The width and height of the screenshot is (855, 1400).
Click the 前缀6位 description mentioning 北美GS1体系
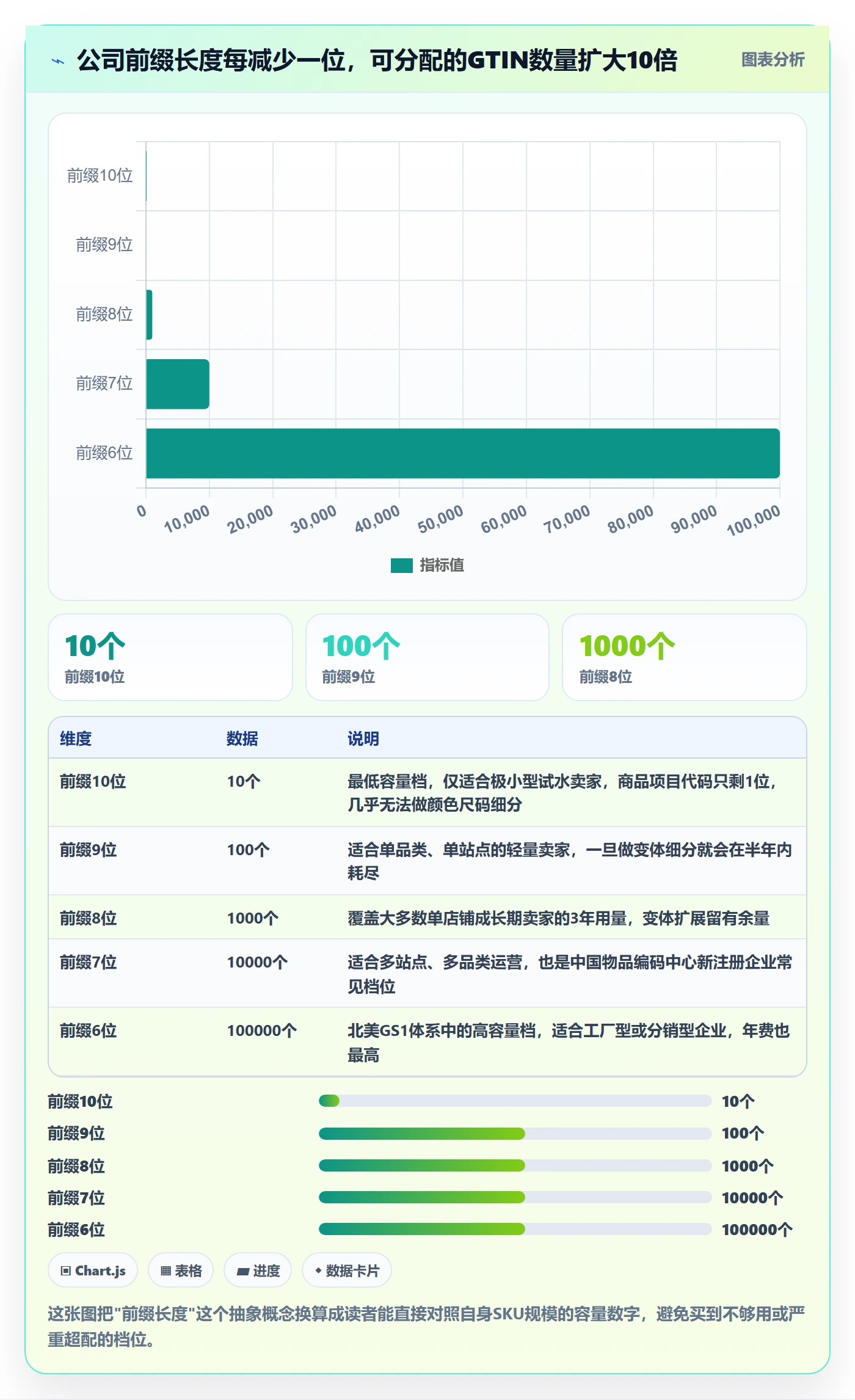pyautogui.click(x=569, y=1043)
